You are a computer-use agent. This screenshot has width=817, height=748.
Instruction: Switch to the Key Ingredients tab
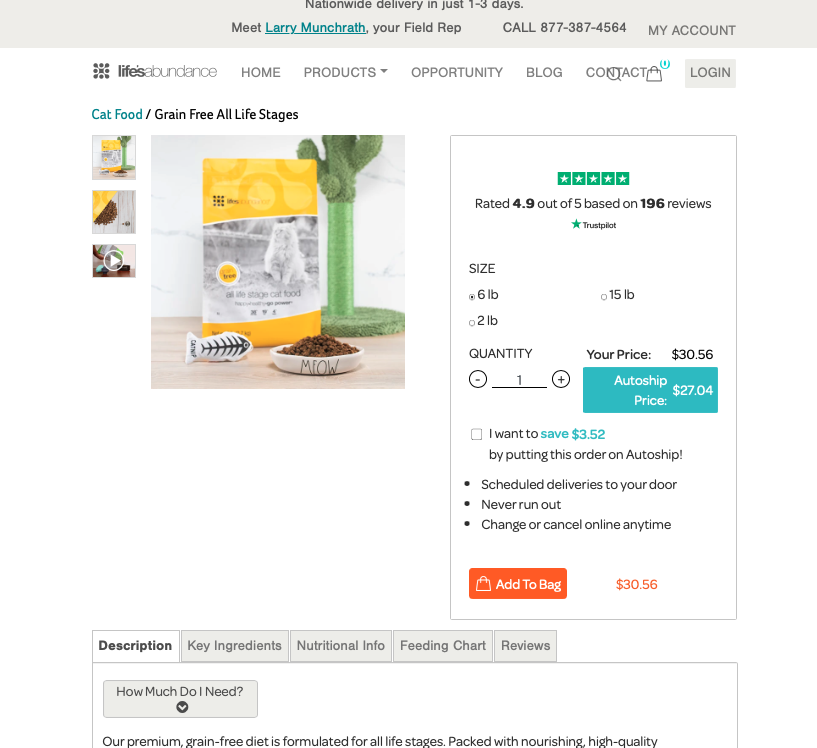(x=234, y=646)
